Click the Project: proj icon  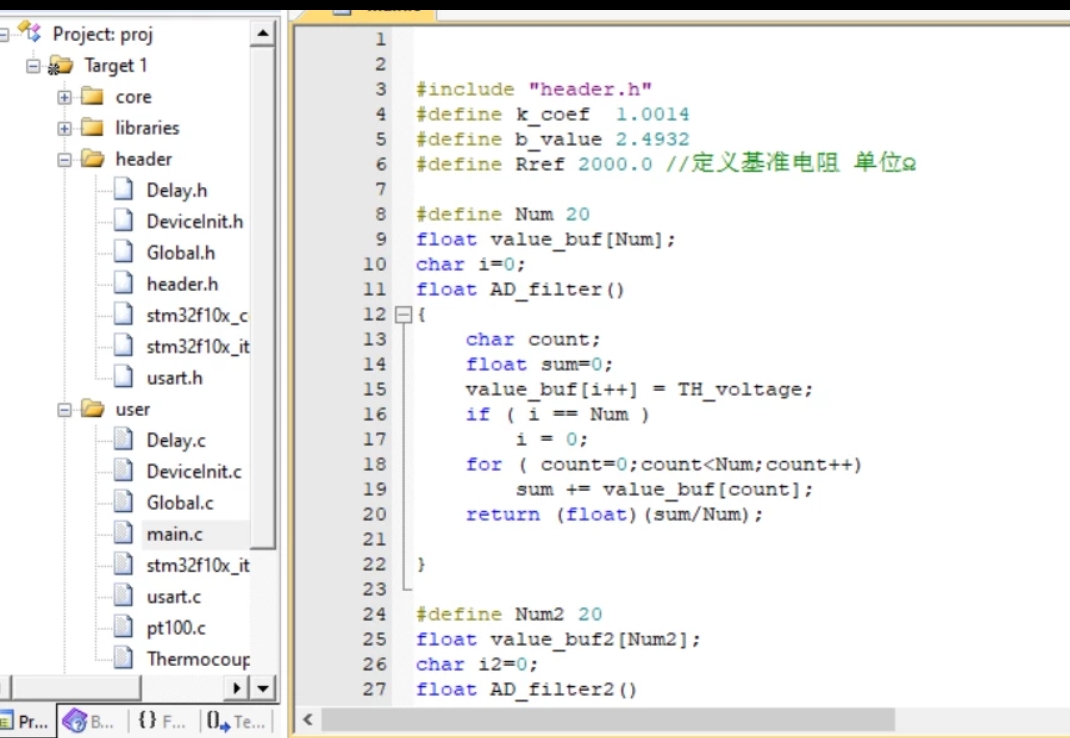click(x=30, y=32)
